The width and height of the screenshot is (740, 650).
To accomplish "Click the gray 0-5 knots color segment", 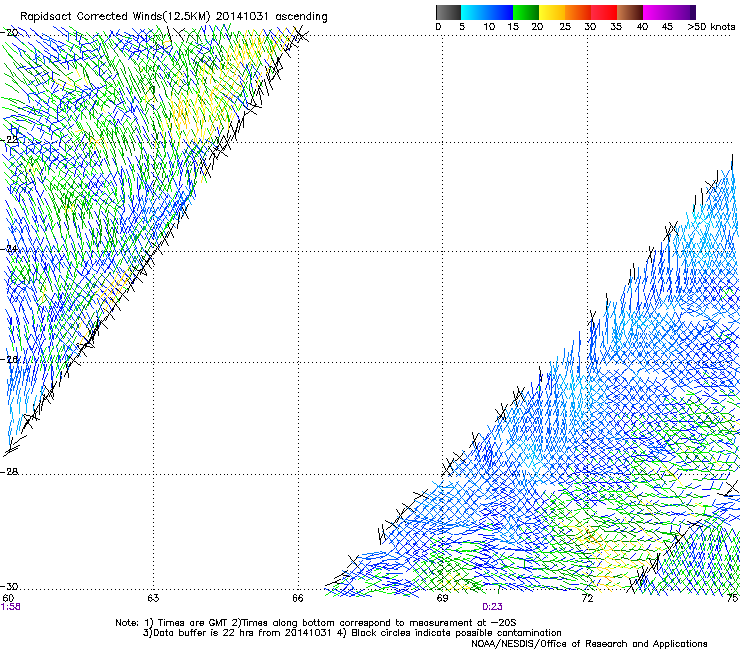I will pyautogui.click(x=448, y=12).
